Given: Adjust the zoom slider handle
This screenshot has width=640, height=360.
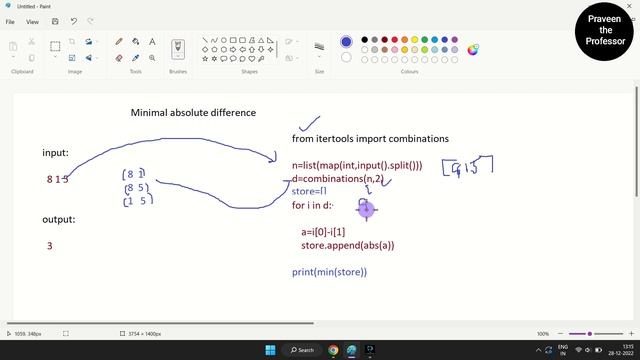Looking at the screenshot, I should coord(589,333).
